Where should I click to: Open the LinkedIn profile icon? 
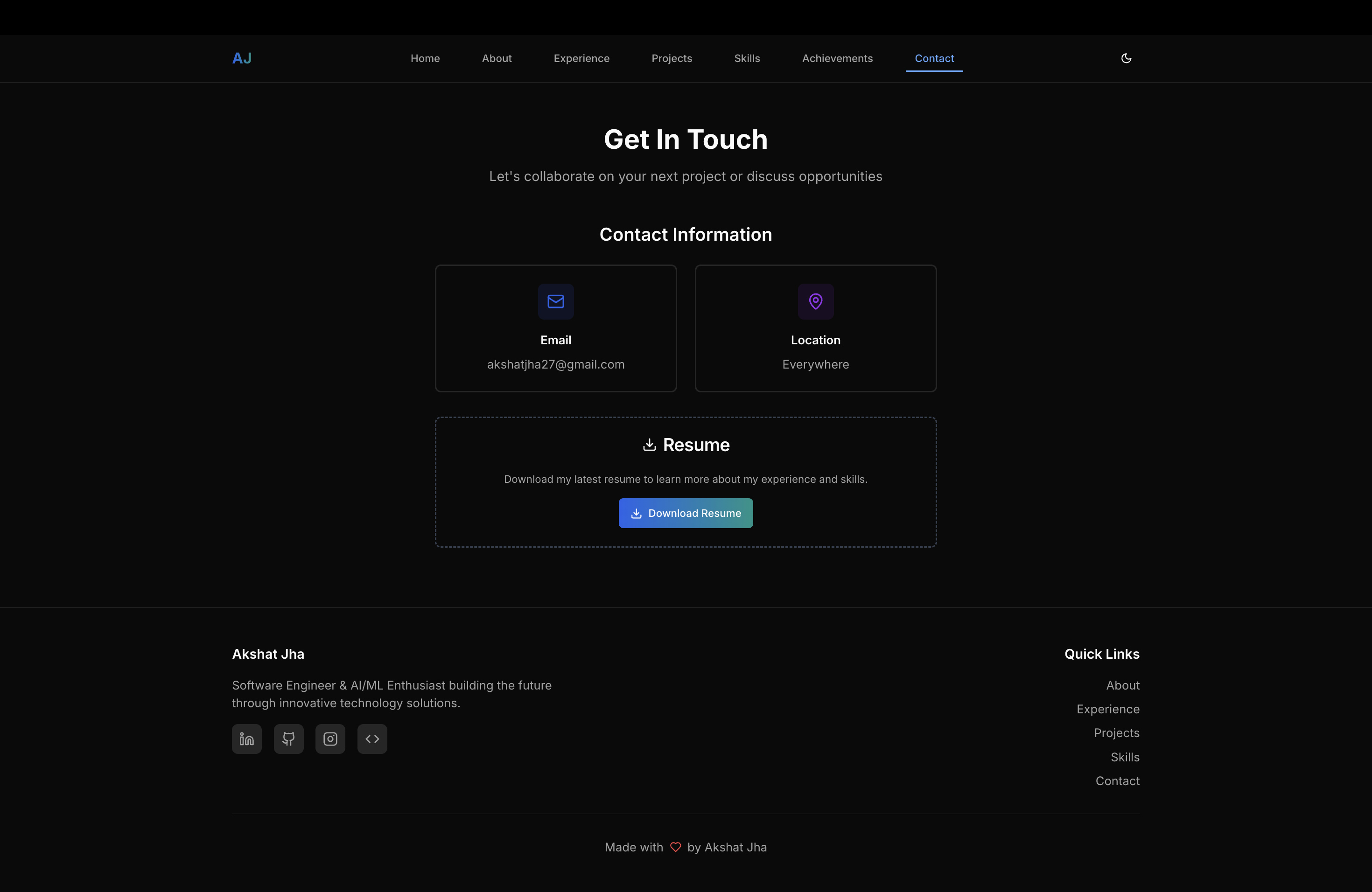click(247, 739)
